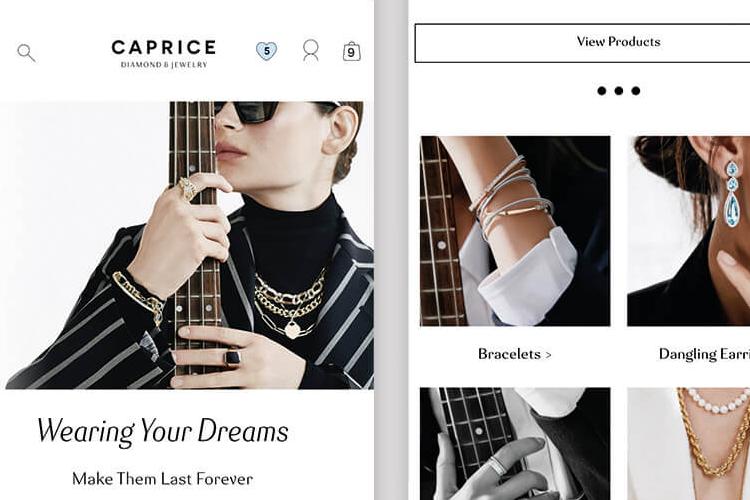Open shopping bag icon showing 9
The width and height of the screenshot is (750, 500).
pos(352,51)
